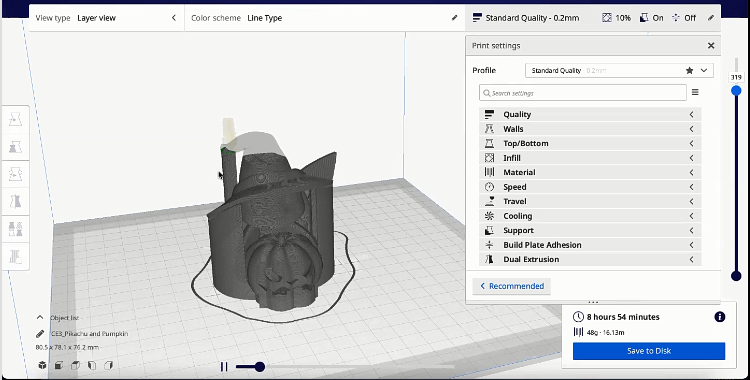Collapse the Object list chevron
This screenshot has width=750, height=380.
(x=40, y=317)
